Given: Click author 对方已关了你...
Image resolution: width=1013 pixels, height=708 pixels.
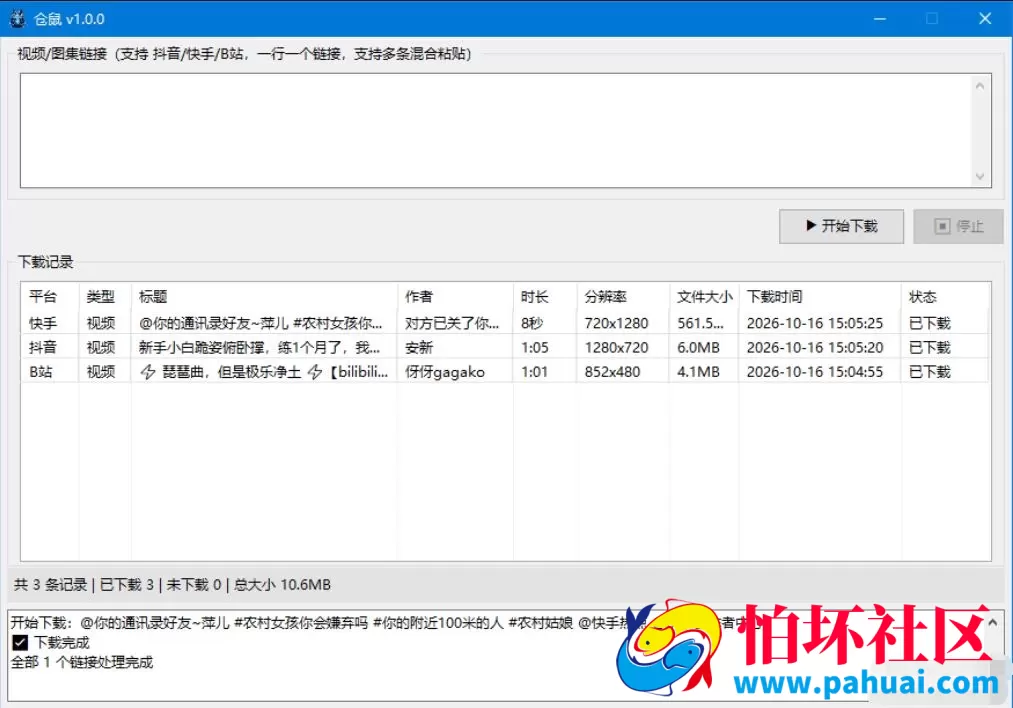Looking at the screenshot, I should pyautogui.click(x=452, y=323).
